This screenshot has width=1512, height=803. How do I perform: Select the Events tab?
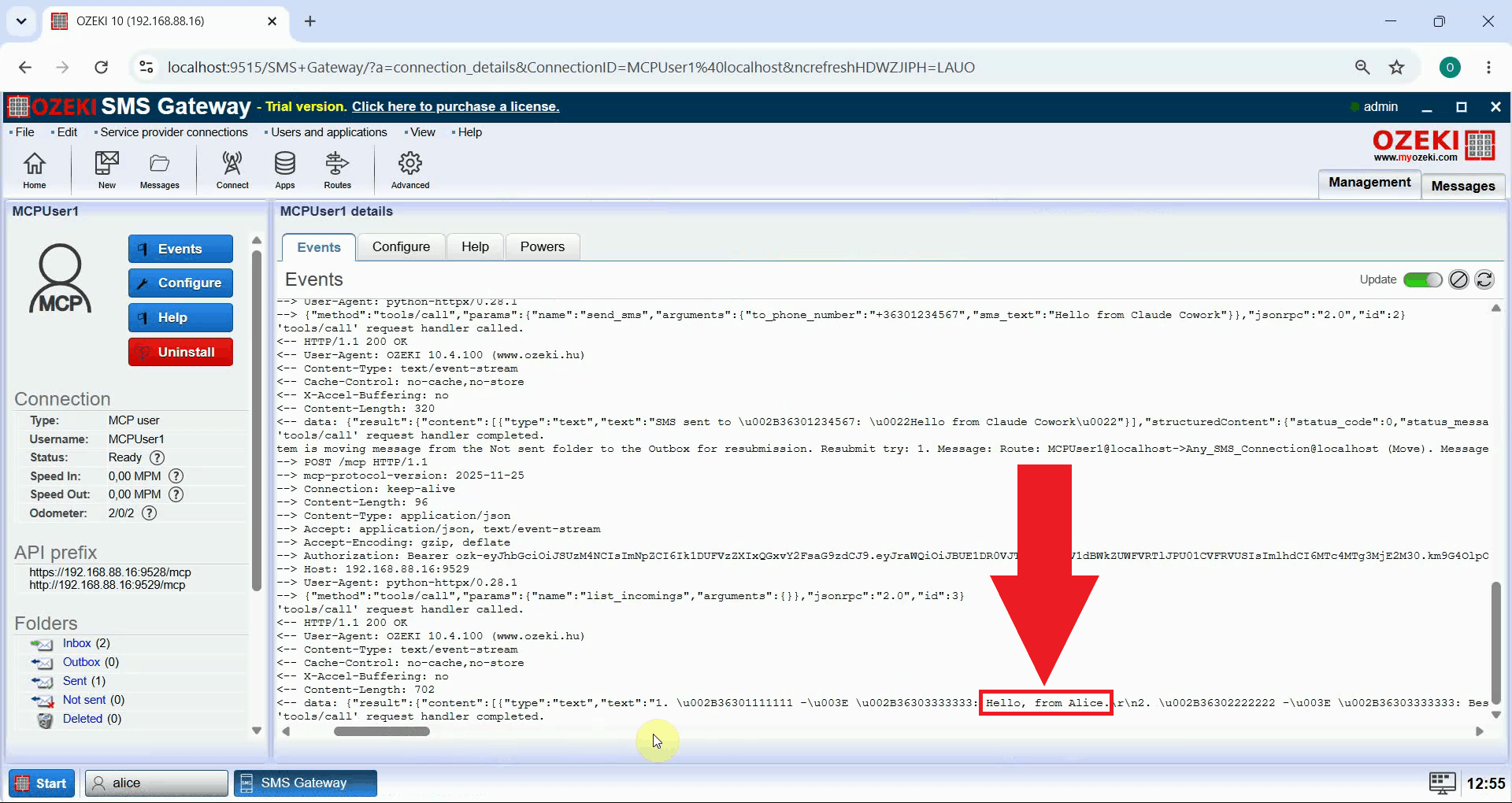[x=319, y=247]
